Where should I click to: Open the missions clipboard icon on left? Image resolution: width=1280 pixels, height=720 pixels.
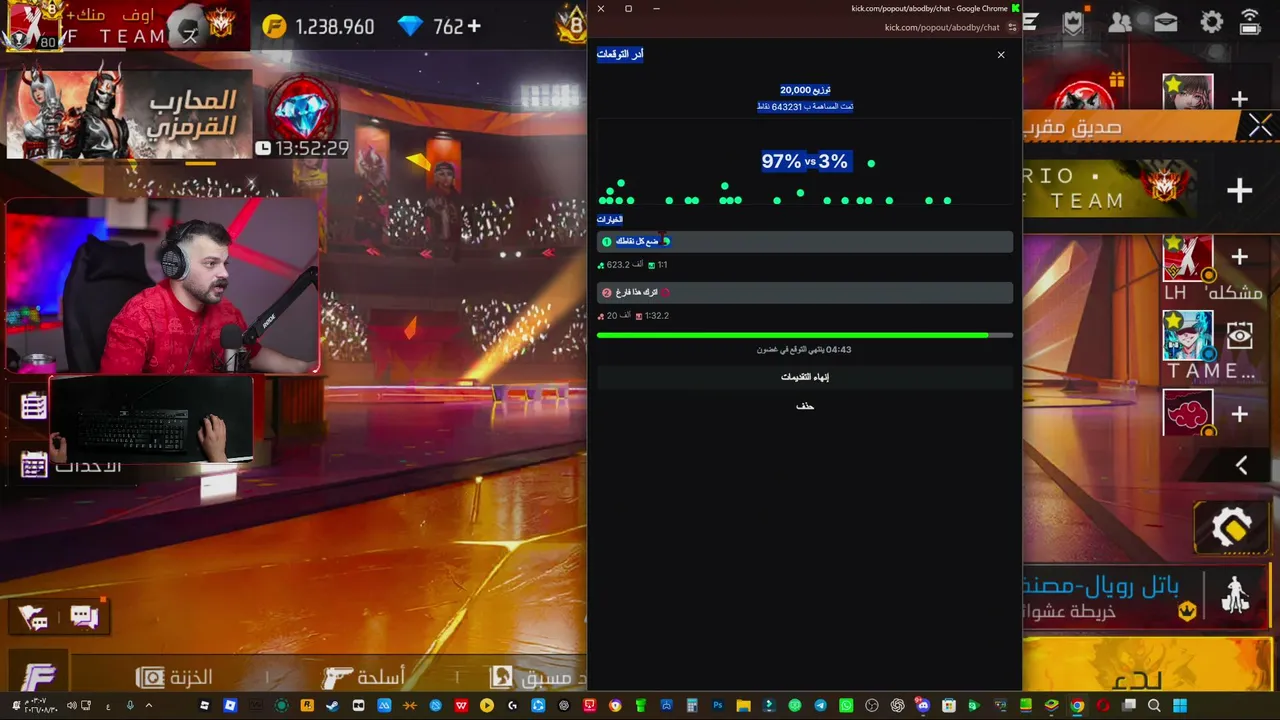pos(34,405)
